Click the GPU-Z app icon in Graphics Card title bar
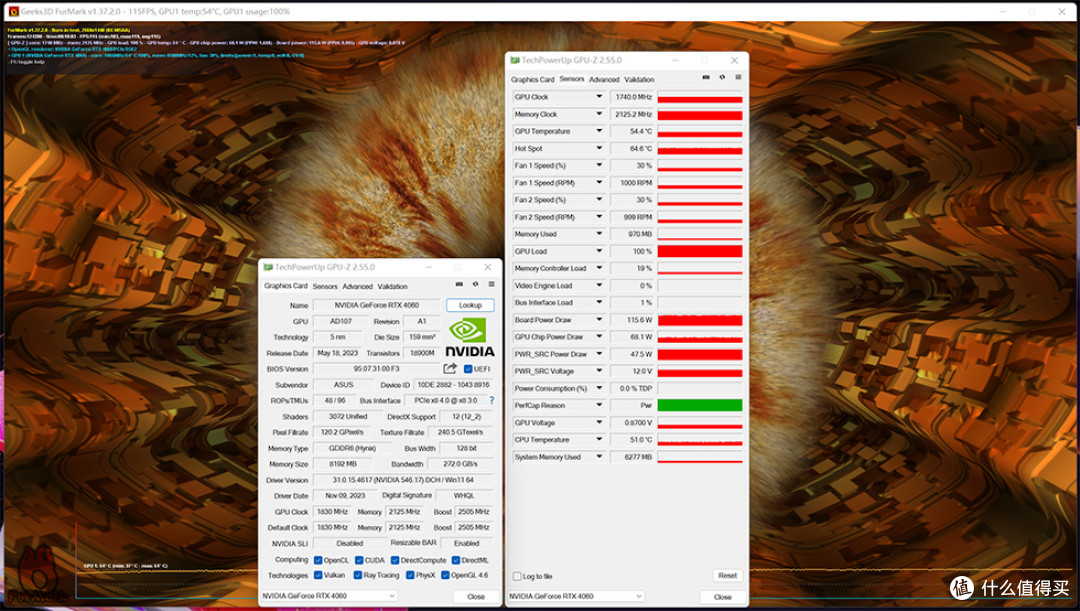 coord(267,267)
